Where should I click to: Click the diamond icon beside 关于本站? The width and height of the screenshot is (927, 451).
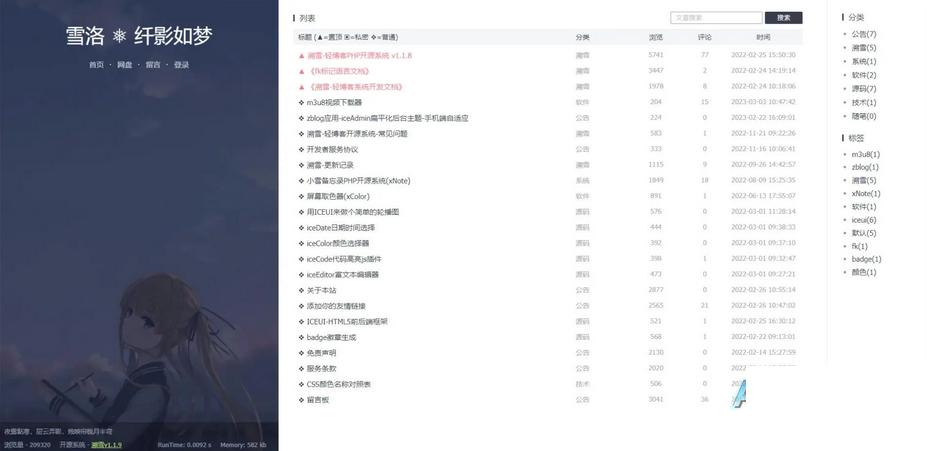[302, 290]
